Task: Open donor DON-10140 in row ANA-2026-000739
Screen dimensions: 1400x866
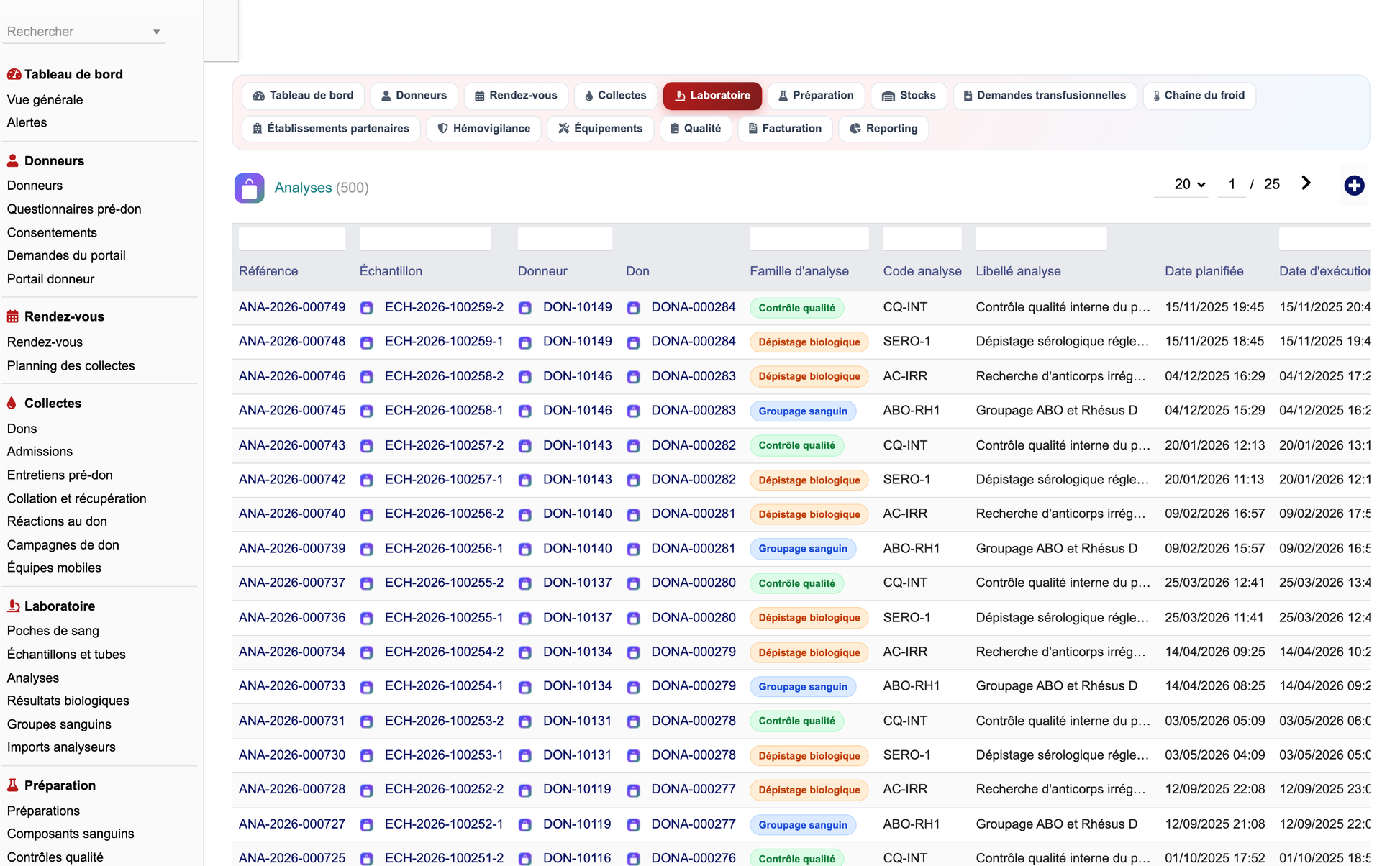Action: point(577,548)
